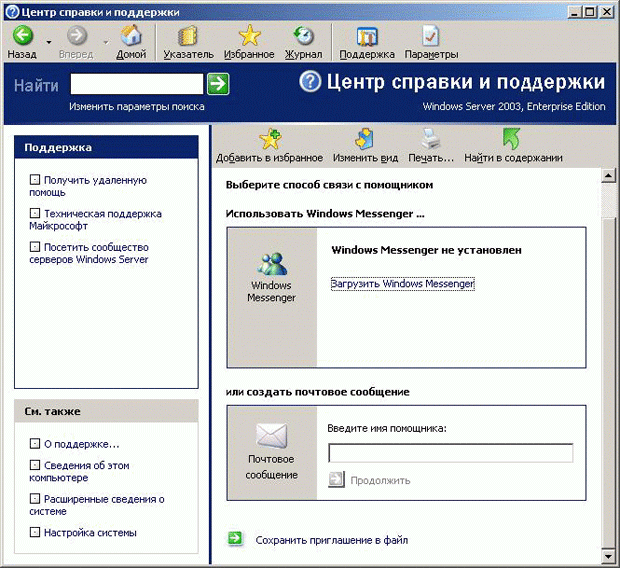The width and height of the screenshot is (620, 568).
Task: Click the arrow bullet beside Получить удаленную помощь
Action: (x=35, y=180)
